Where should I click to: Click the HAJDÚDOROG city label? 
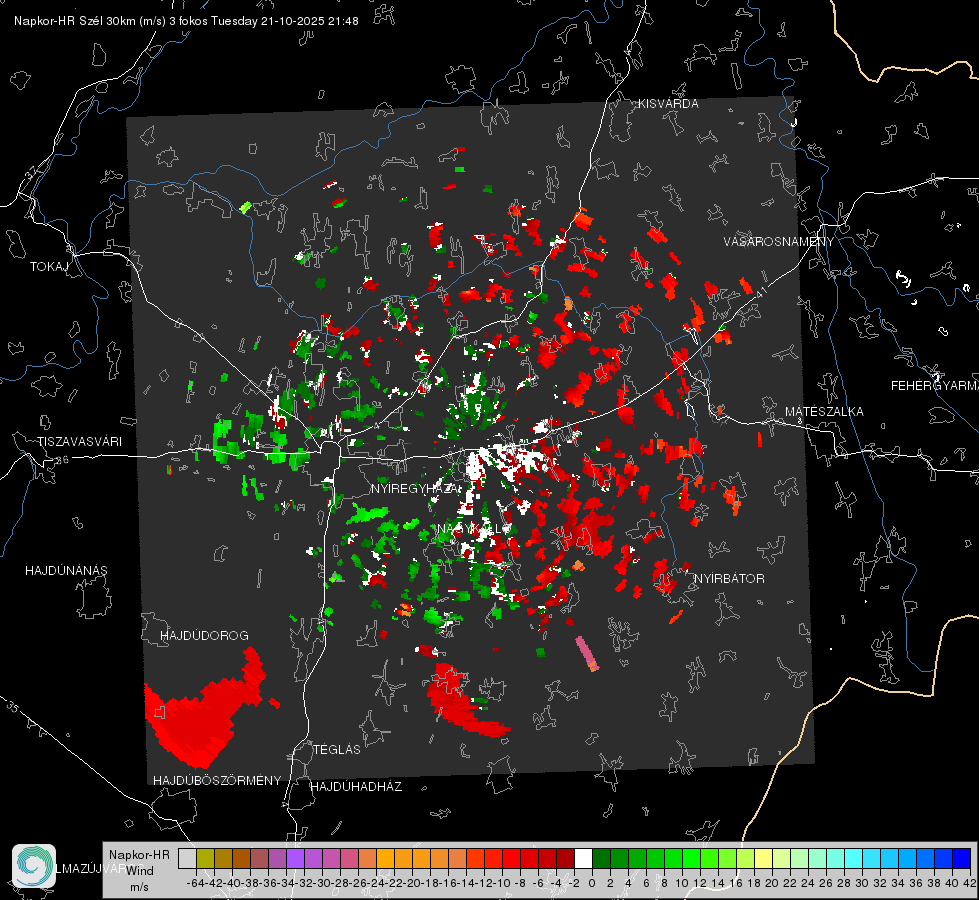point(204,635)
